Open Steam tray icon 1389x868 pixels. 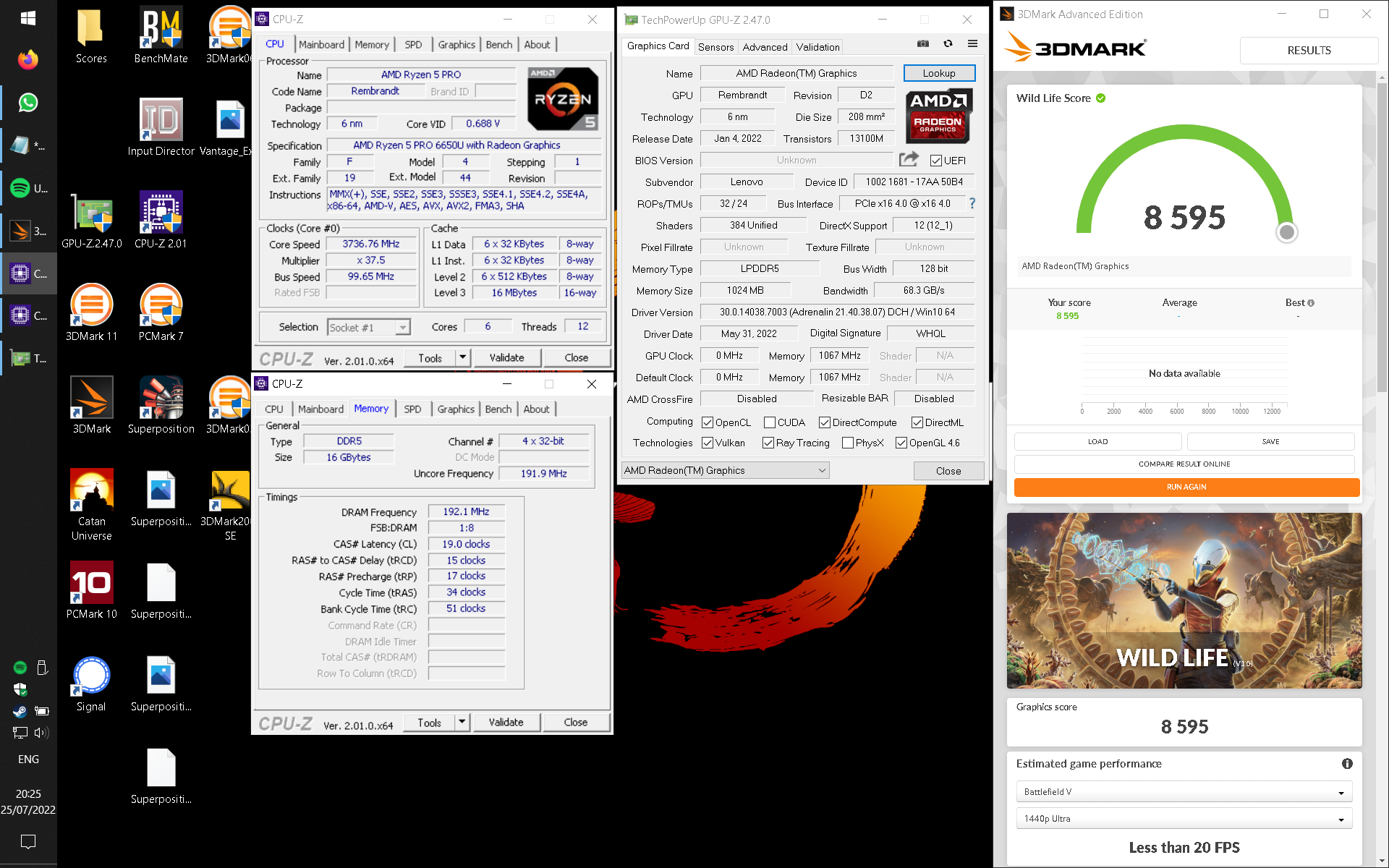point(20,711)
